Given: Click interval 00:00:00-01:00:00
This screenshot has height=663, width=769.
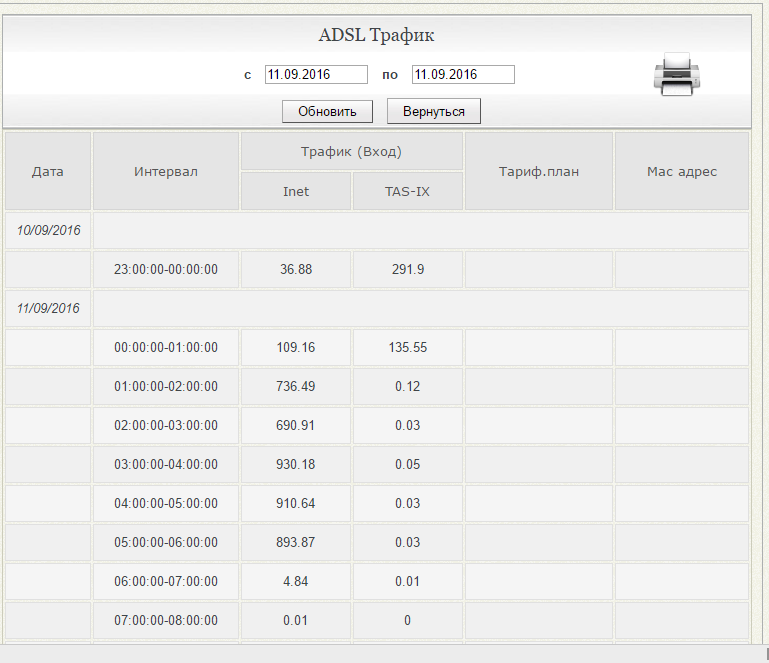Looking at the screenshot, I should (166, 347).
